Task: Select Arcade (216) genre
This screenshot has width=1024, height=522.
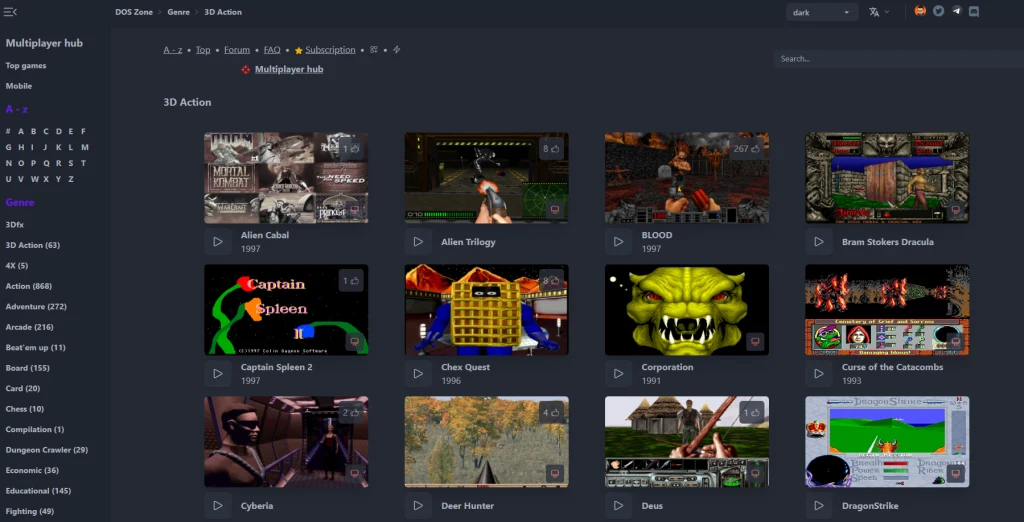Action: click(30, 327)
